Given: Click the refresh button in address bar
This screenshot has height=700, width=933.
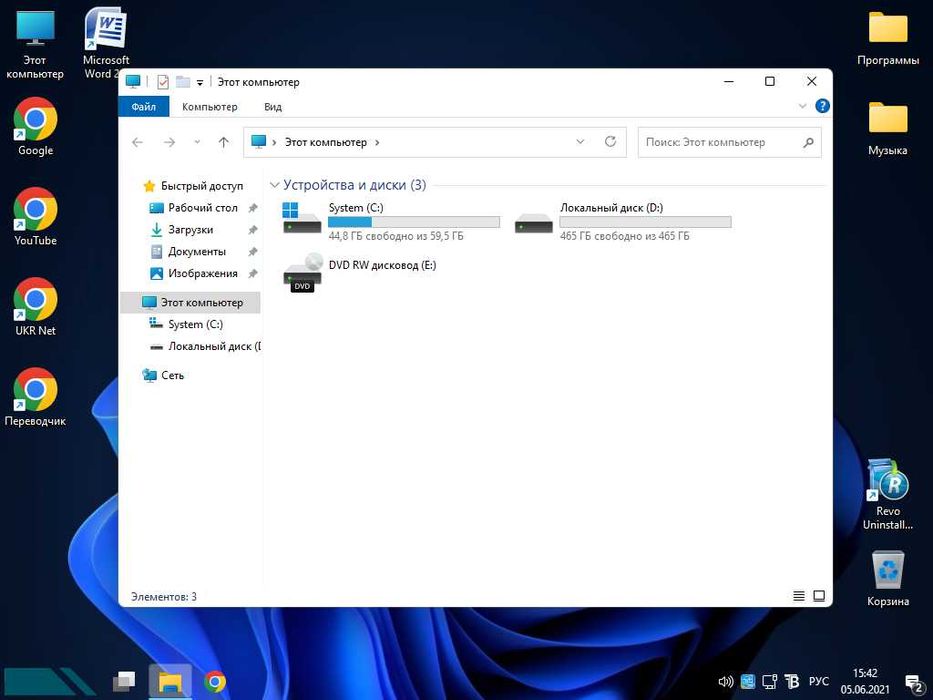Looking at the screenshot, I should pyautogui.click(x=610, y=142).
